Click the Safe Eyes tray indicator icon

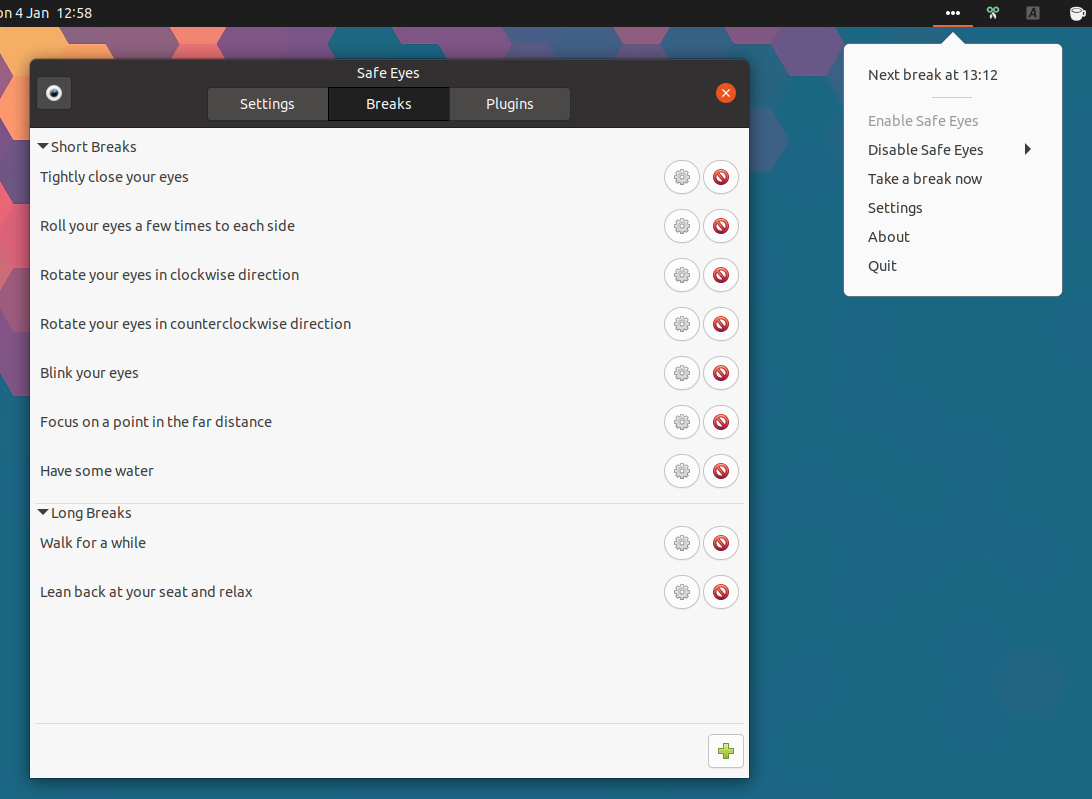[952, 13]
